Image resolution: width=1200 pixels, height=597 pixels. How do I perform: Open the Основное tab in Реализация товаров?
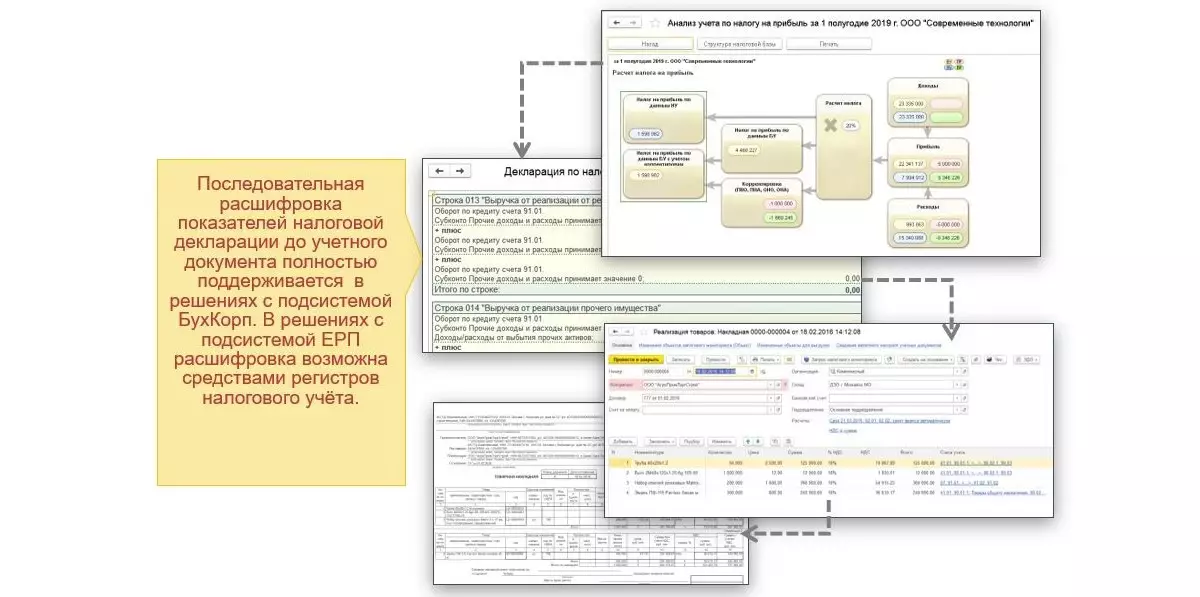(622, 346)
